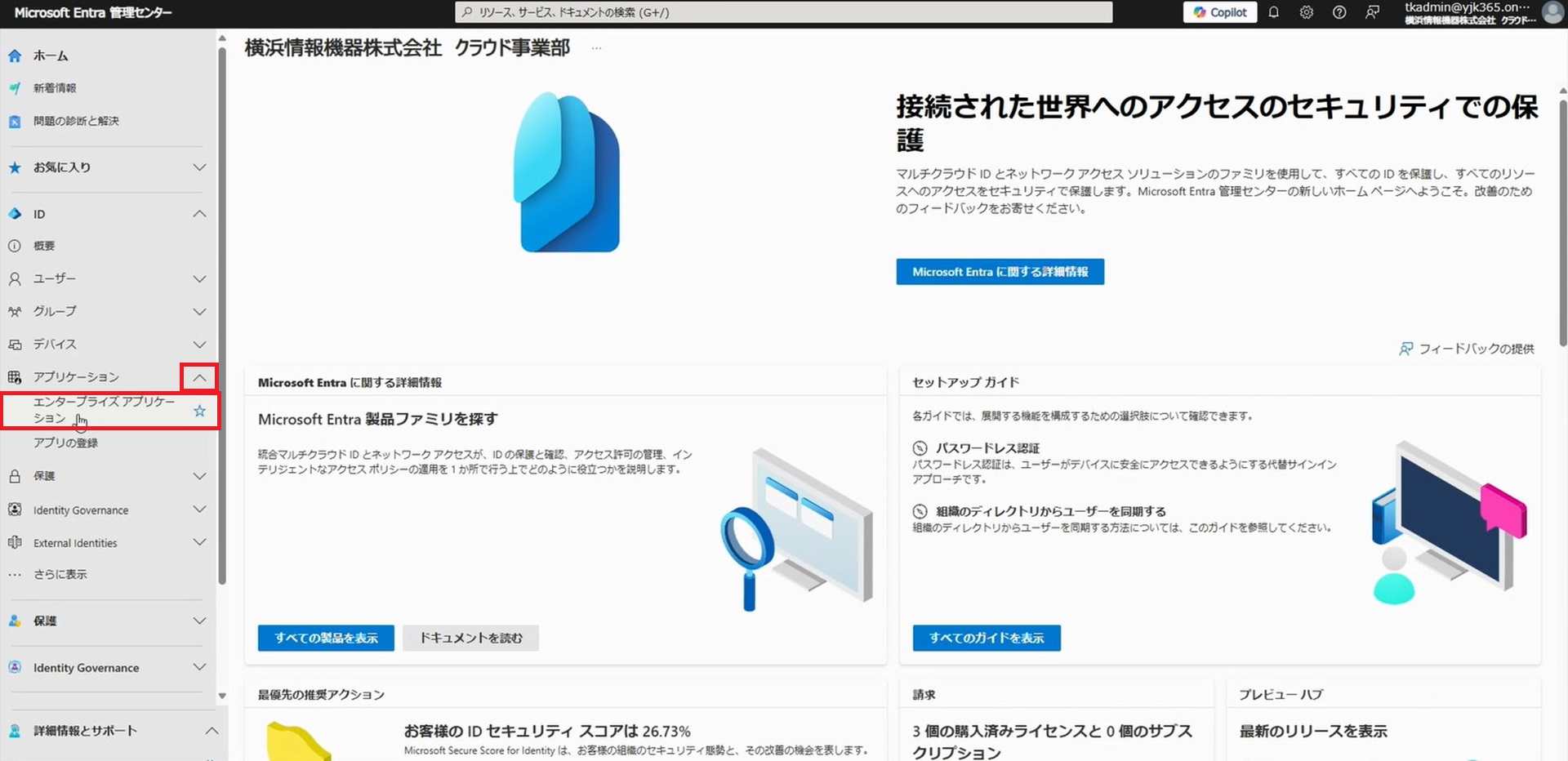Click フィードバックの提供 link

click(x=1467, y=349)
